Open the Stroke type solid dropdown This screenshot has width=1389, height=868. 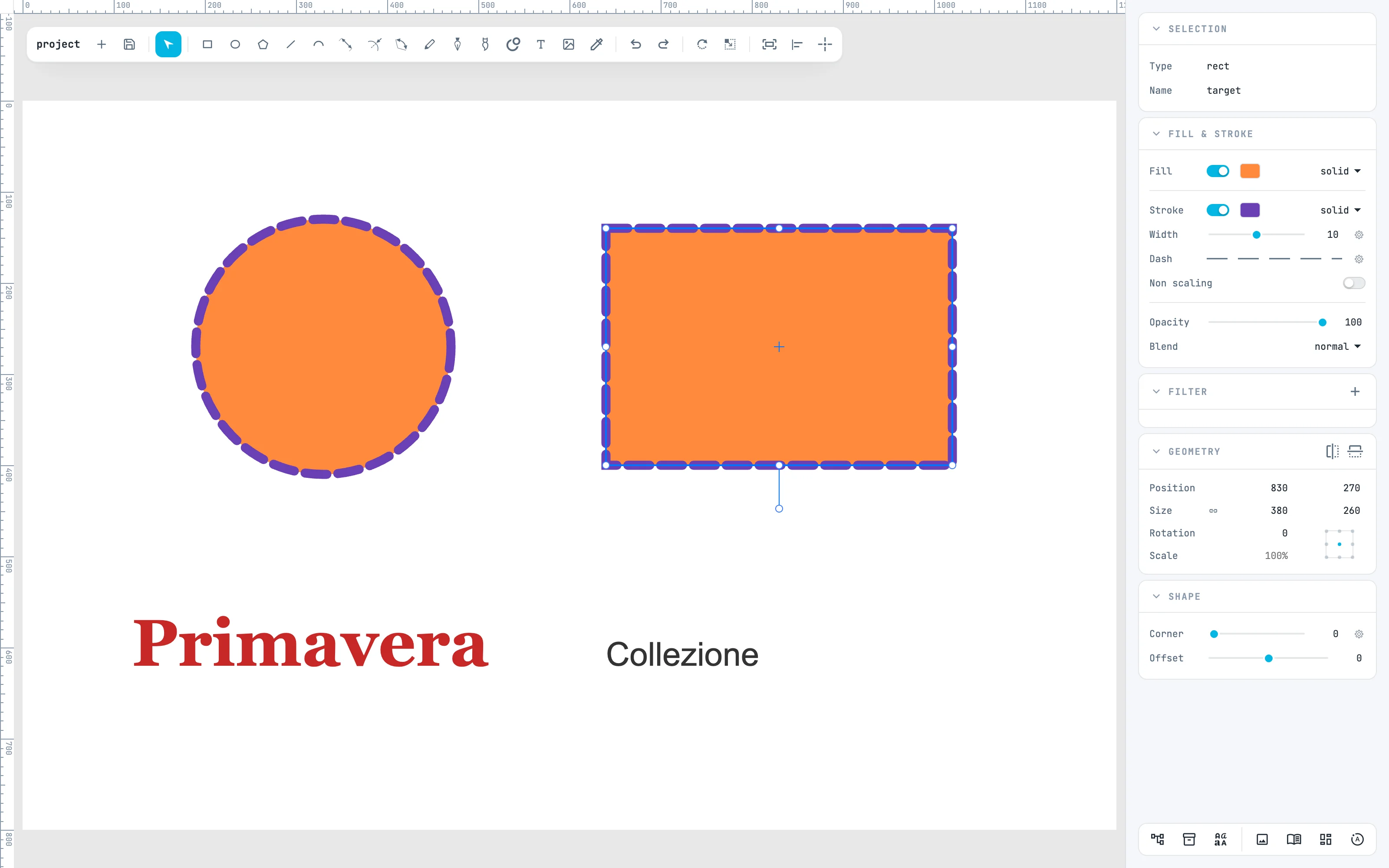click(x=1340, y=210)
